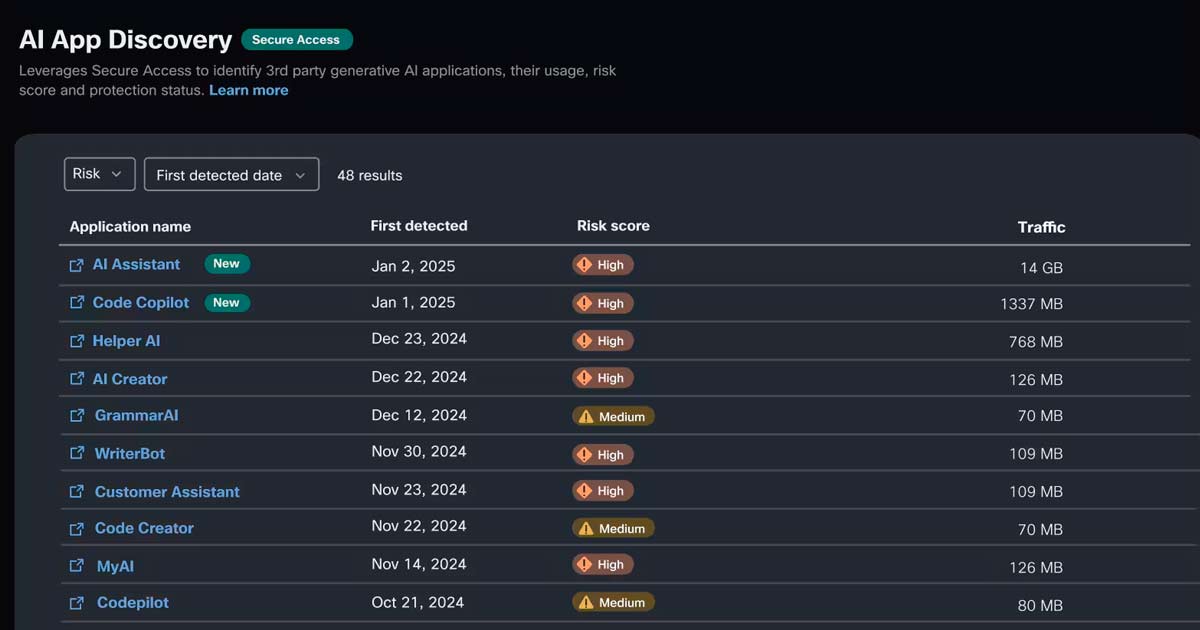This screenshot has height=630, width=1200.
Task: Sort by Risk score column header
Action: point(613,226)
